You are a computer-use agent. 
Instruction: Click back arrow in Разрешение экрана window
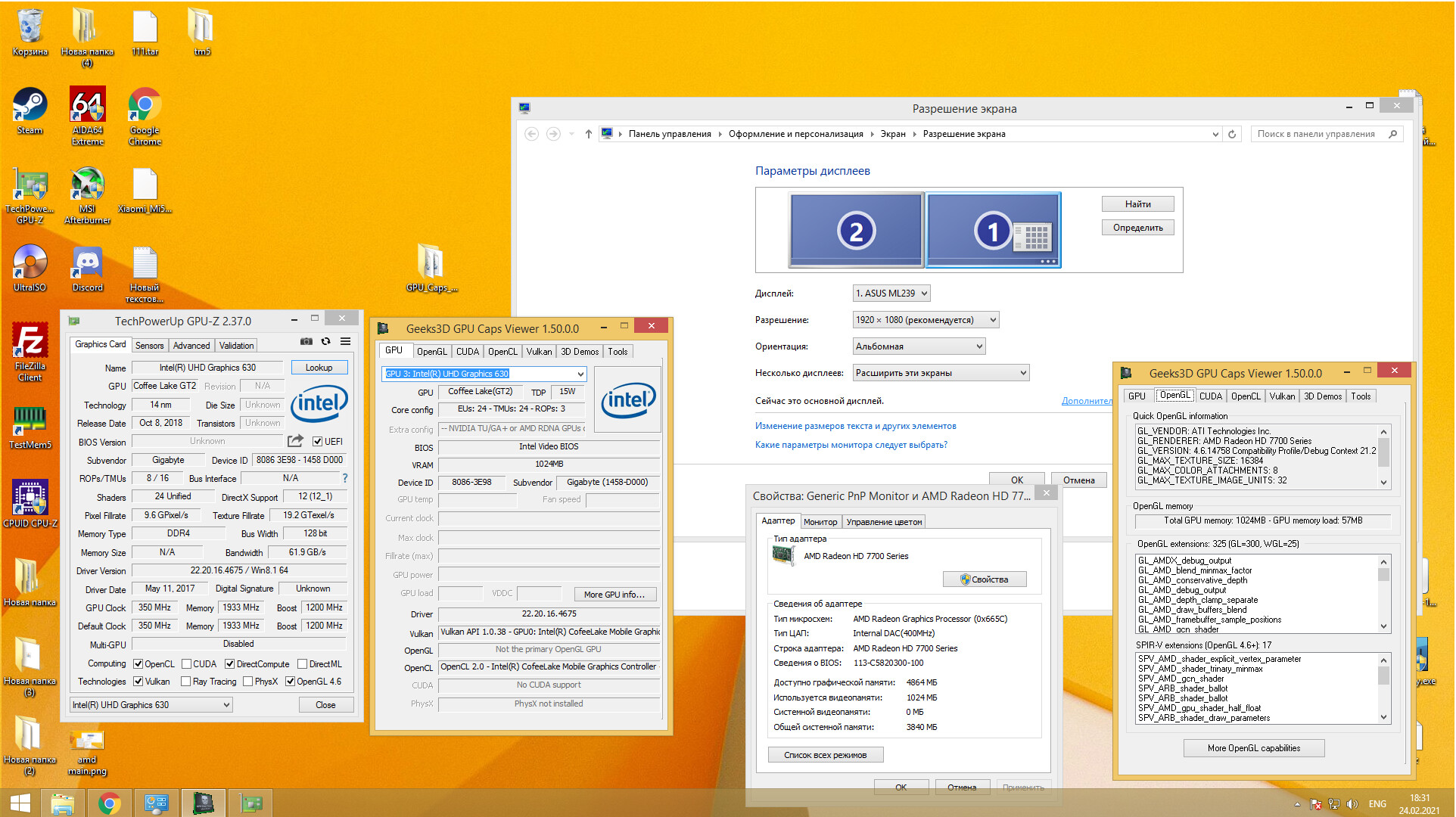[x=531, y=134]
